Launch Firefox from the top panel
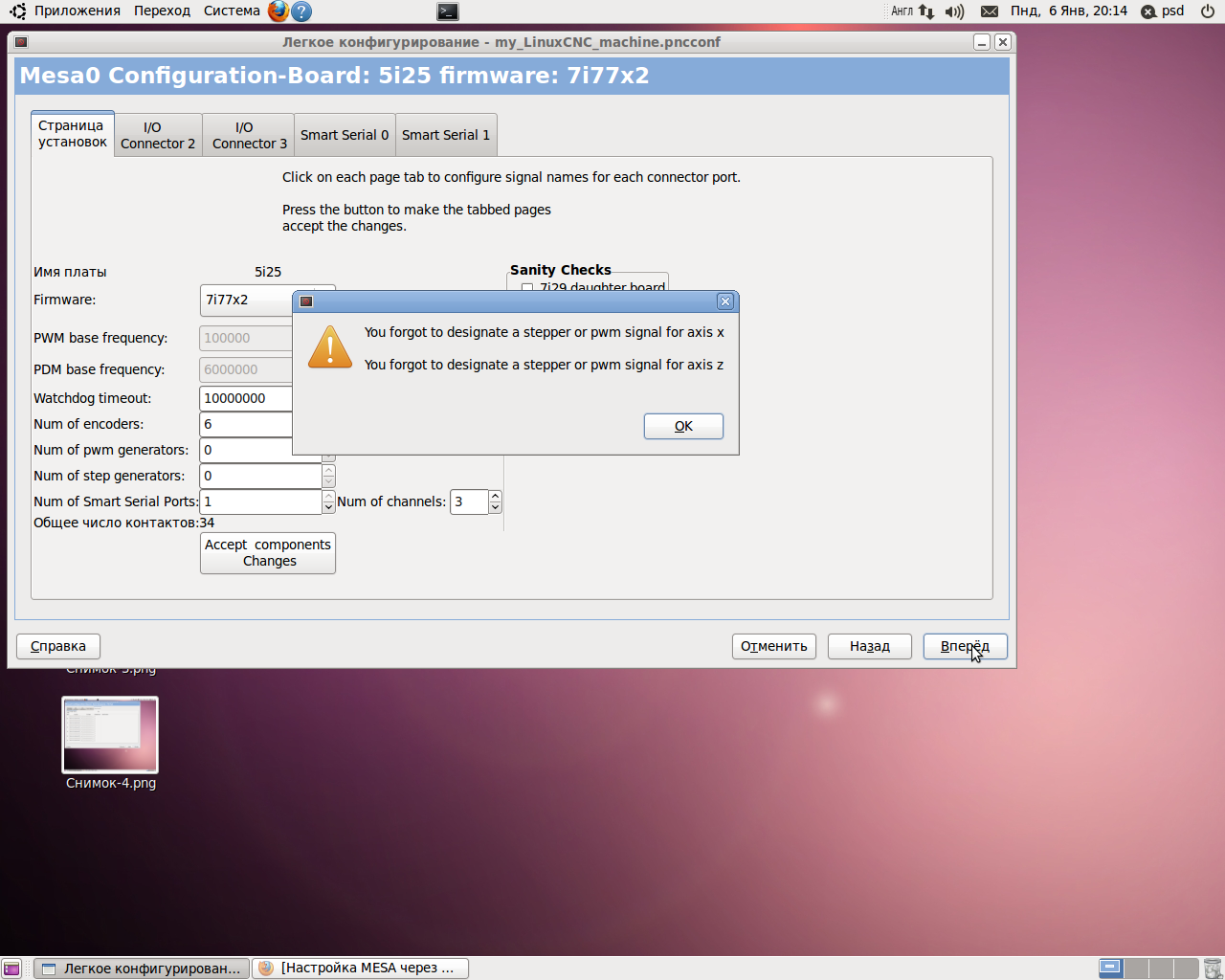This screenshot has height=980, width=1225. 278,11
